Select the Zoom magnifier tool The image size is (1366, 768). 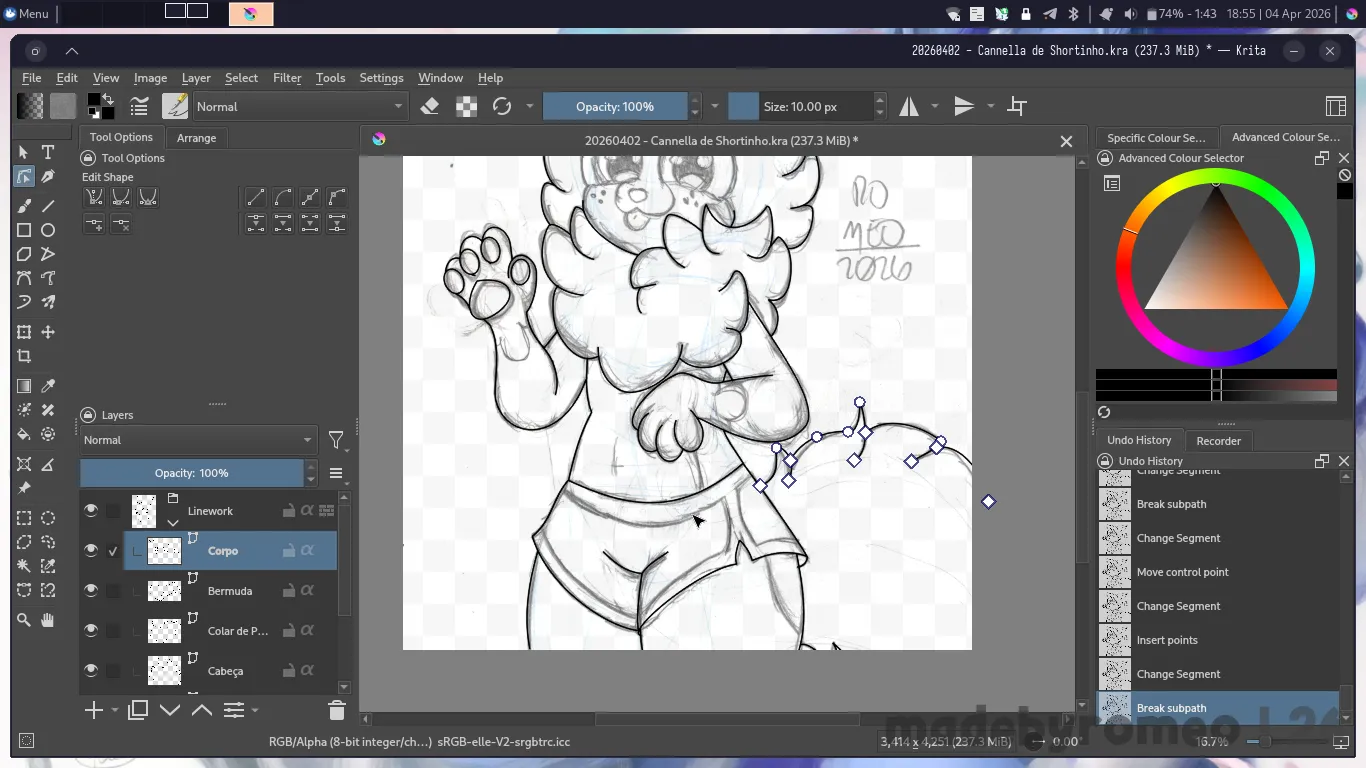[x=24, y=620]
